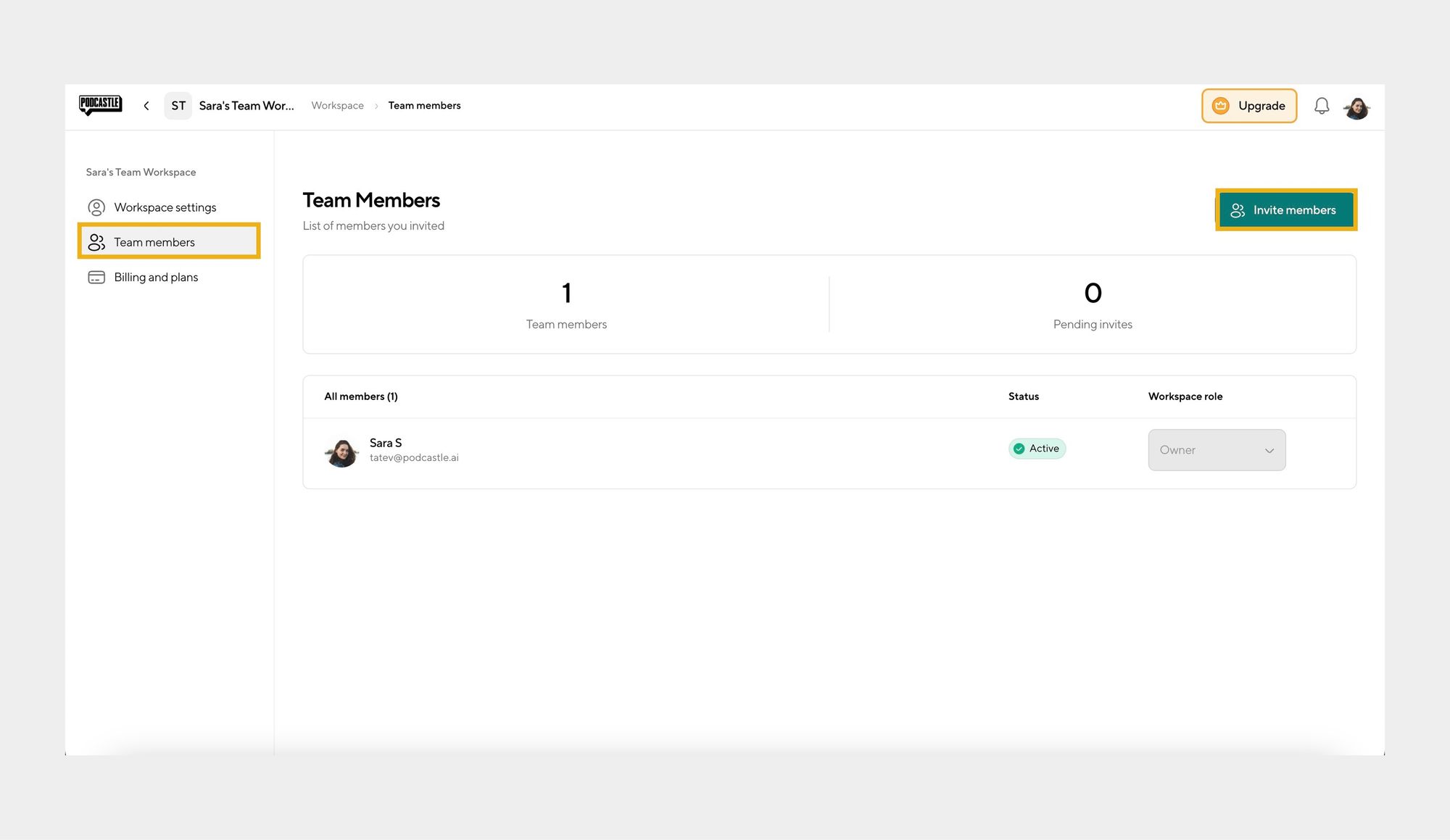Open Sara's Team Wor... workspace switcher
Image resolution: width=1450 pixels, height=840 pixels.
click(246, 106)
